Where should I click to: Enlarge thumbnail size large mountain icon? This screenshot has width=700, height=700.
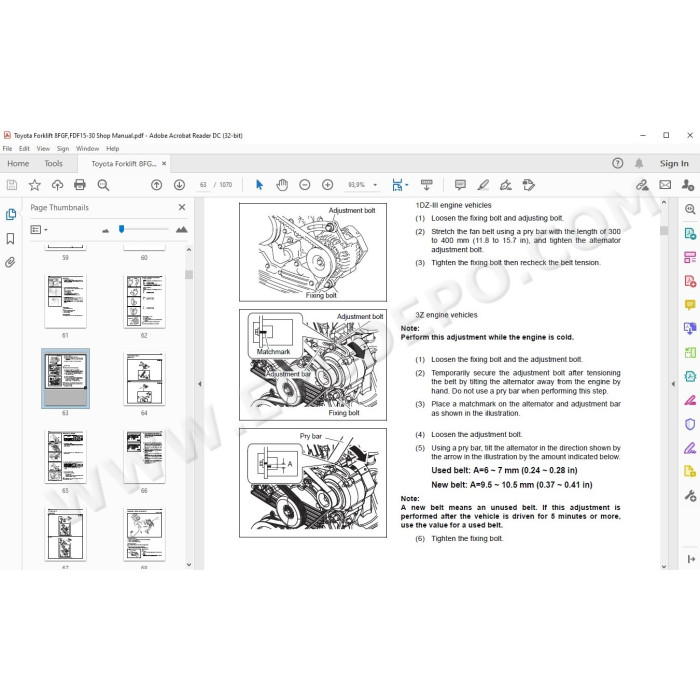point(181,229)
